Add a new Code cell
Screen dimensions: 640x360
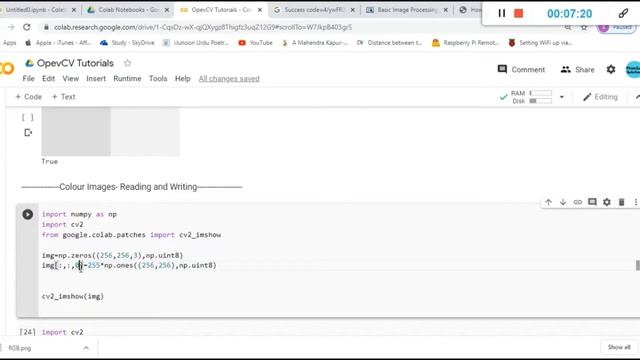click(28, 97)
